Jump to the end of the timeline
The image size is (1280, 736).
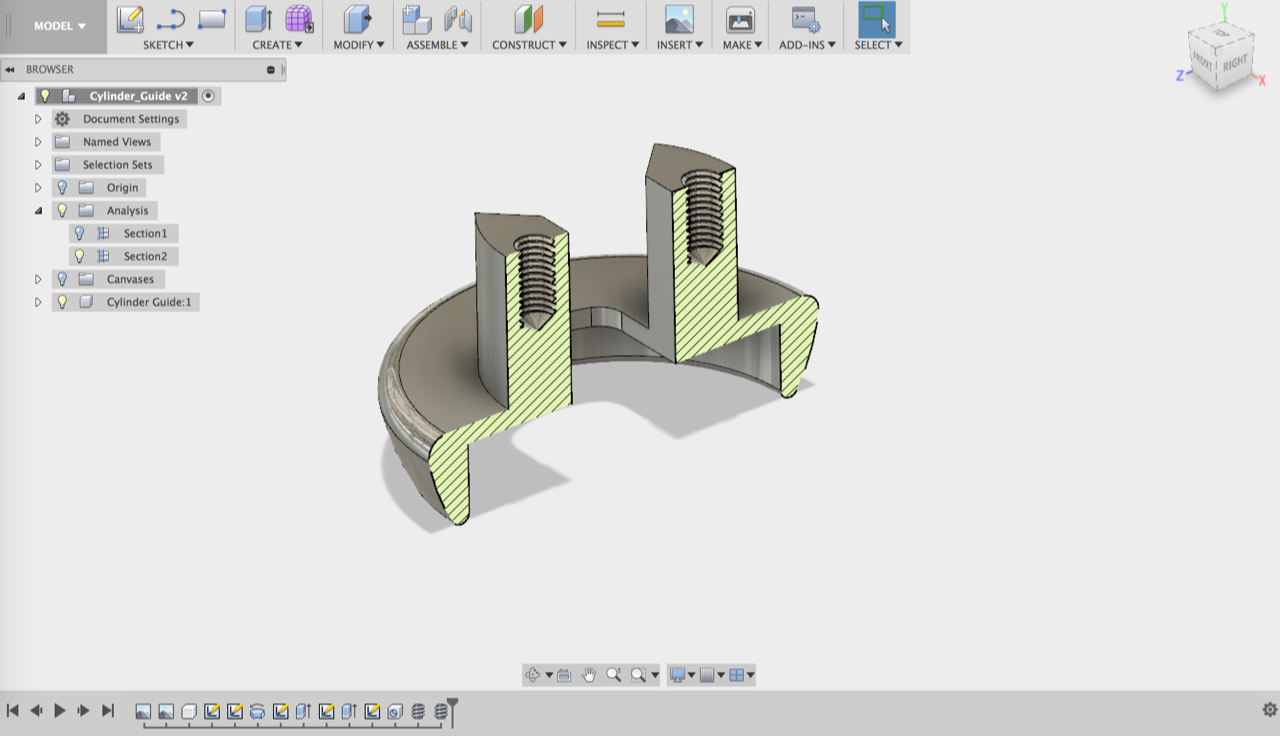[x=108, y=710]
